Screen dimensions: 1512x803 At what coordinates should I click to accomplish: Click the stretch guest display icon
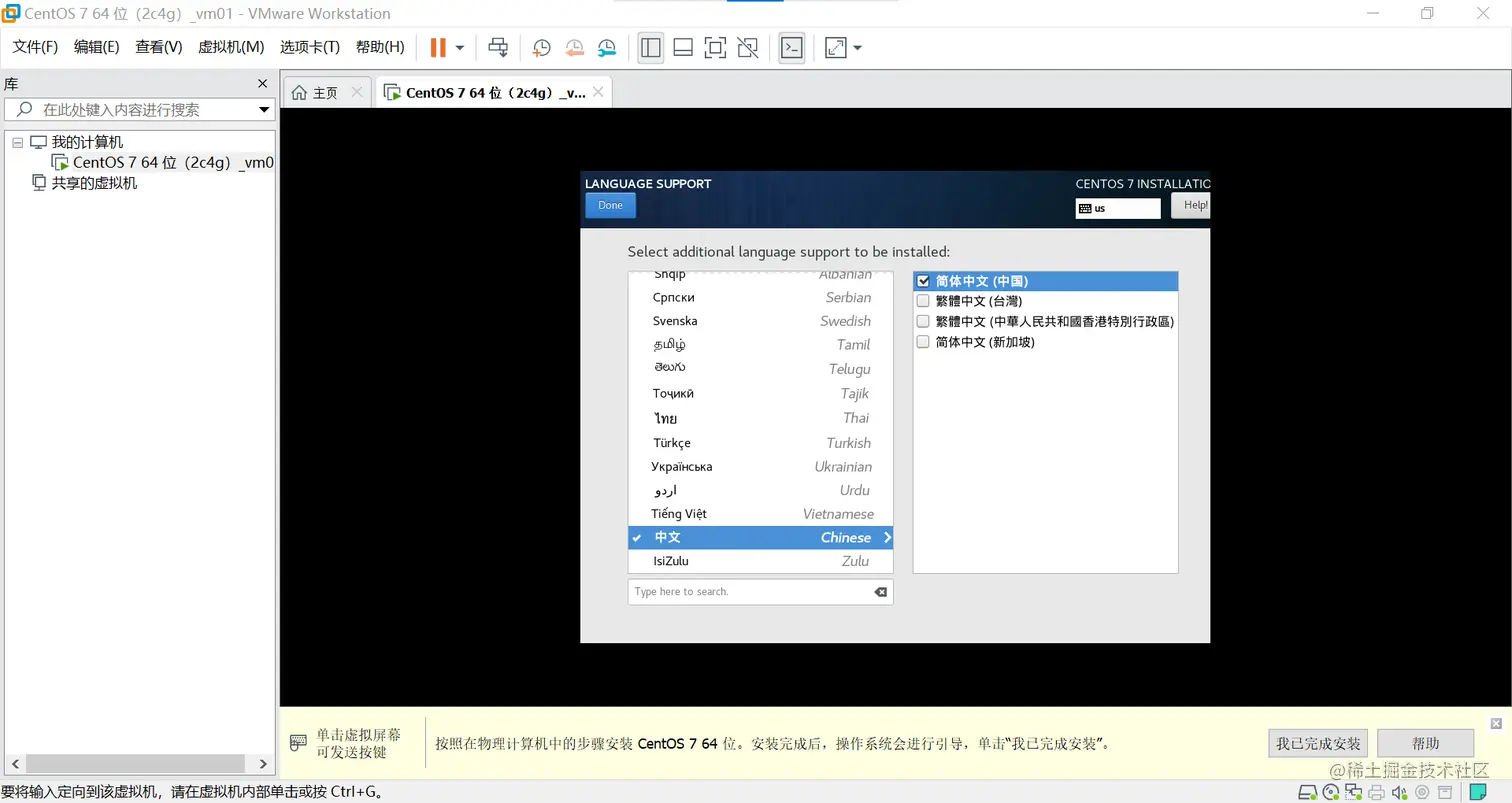point(836,47)
